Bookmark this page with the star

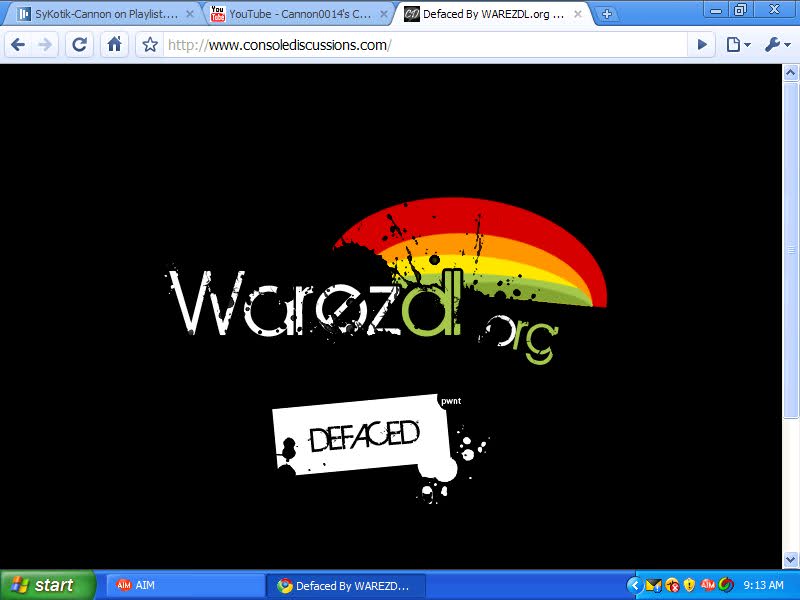click(x=150, y=45)
